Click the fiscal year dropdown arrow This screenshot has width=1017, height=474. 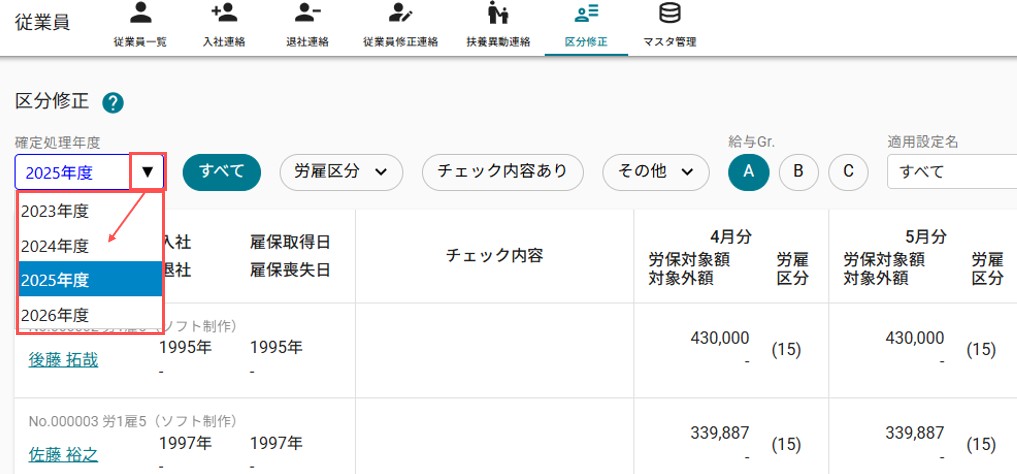[148, 172]
